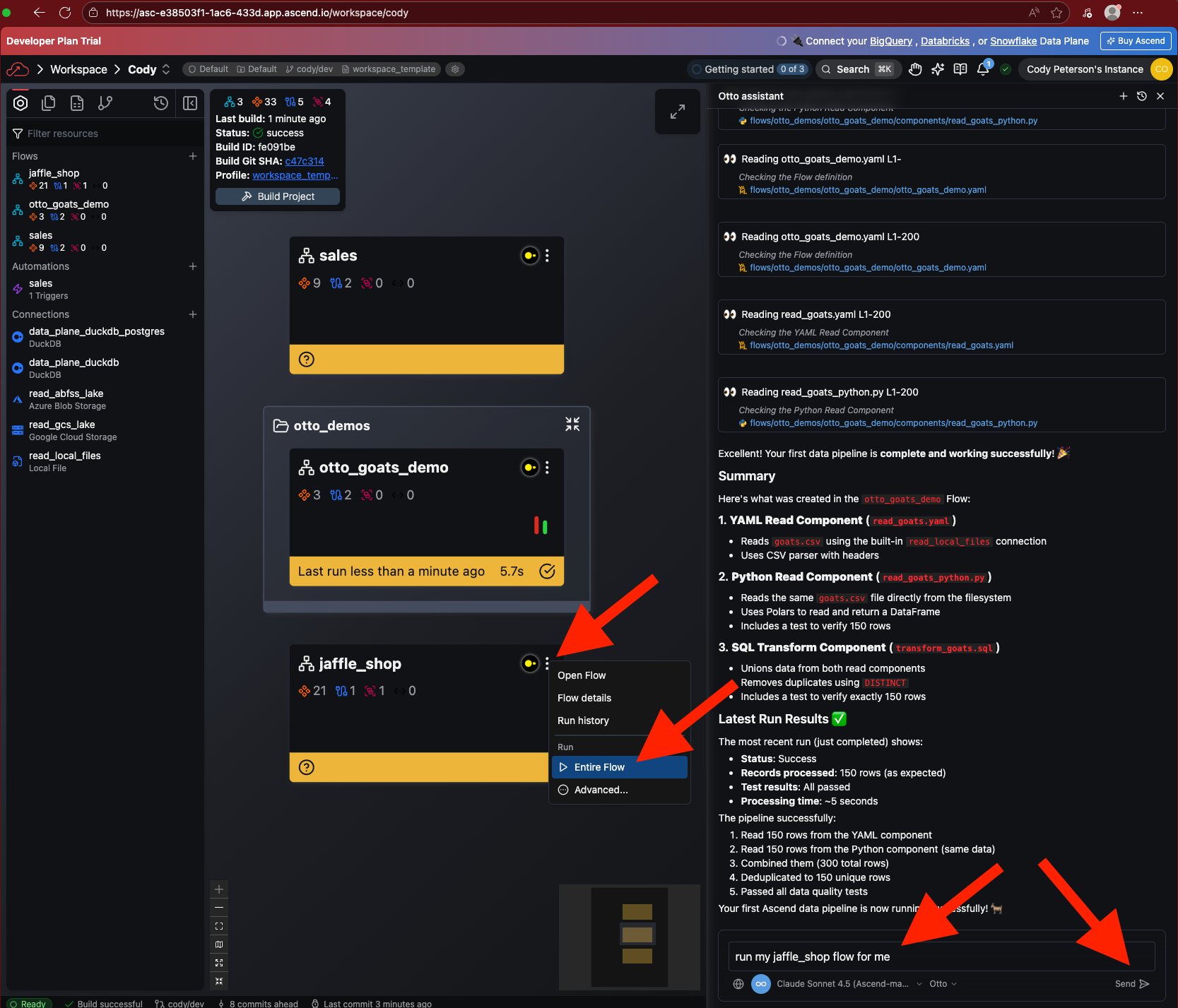
Task: Select Flow details from context menu
Action: (584, 698)
